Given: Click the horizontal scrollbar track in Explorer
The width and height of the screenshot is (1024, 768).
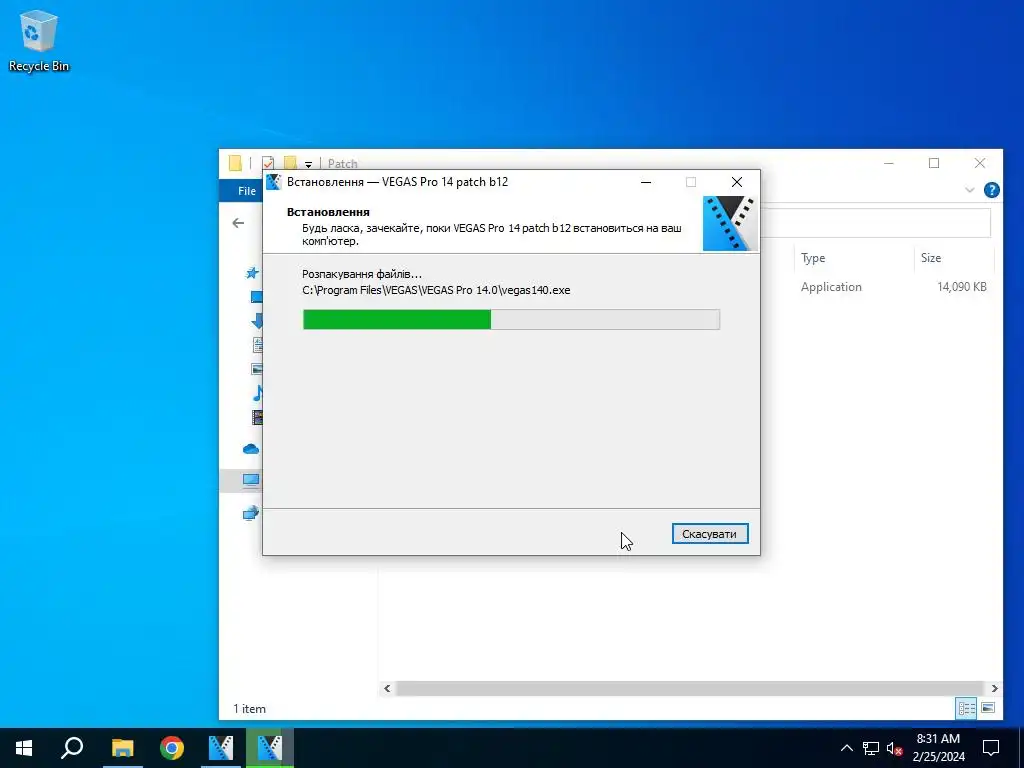Looking at the screenshot, I should pyautogui.click(x=690, y=688).
